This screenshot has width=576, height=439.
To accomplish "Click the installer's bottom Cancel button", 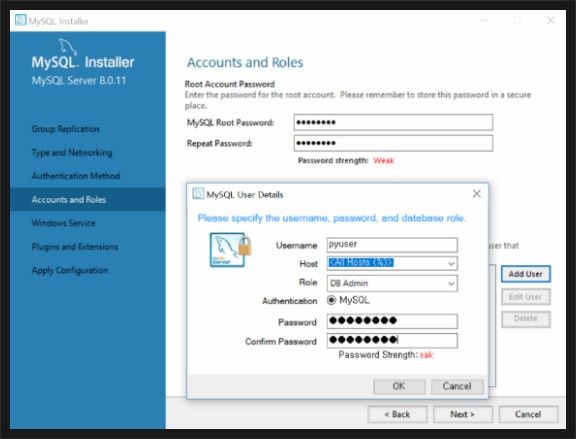I will click(x=528, y=414).
